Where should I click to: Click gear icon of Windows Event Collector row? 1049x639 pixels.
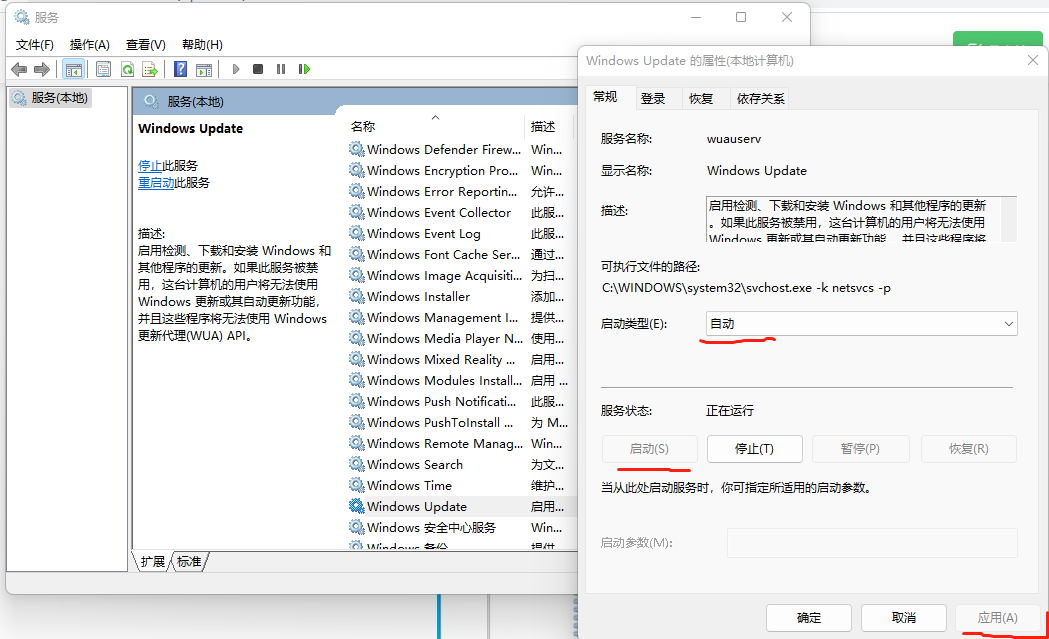coord(357,212)
